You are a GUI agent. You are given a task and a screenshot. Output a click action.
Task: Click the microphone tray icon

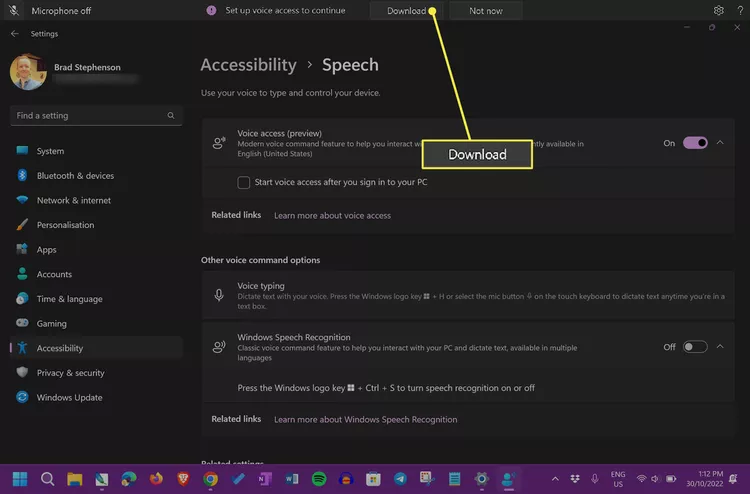coord(595,478)
